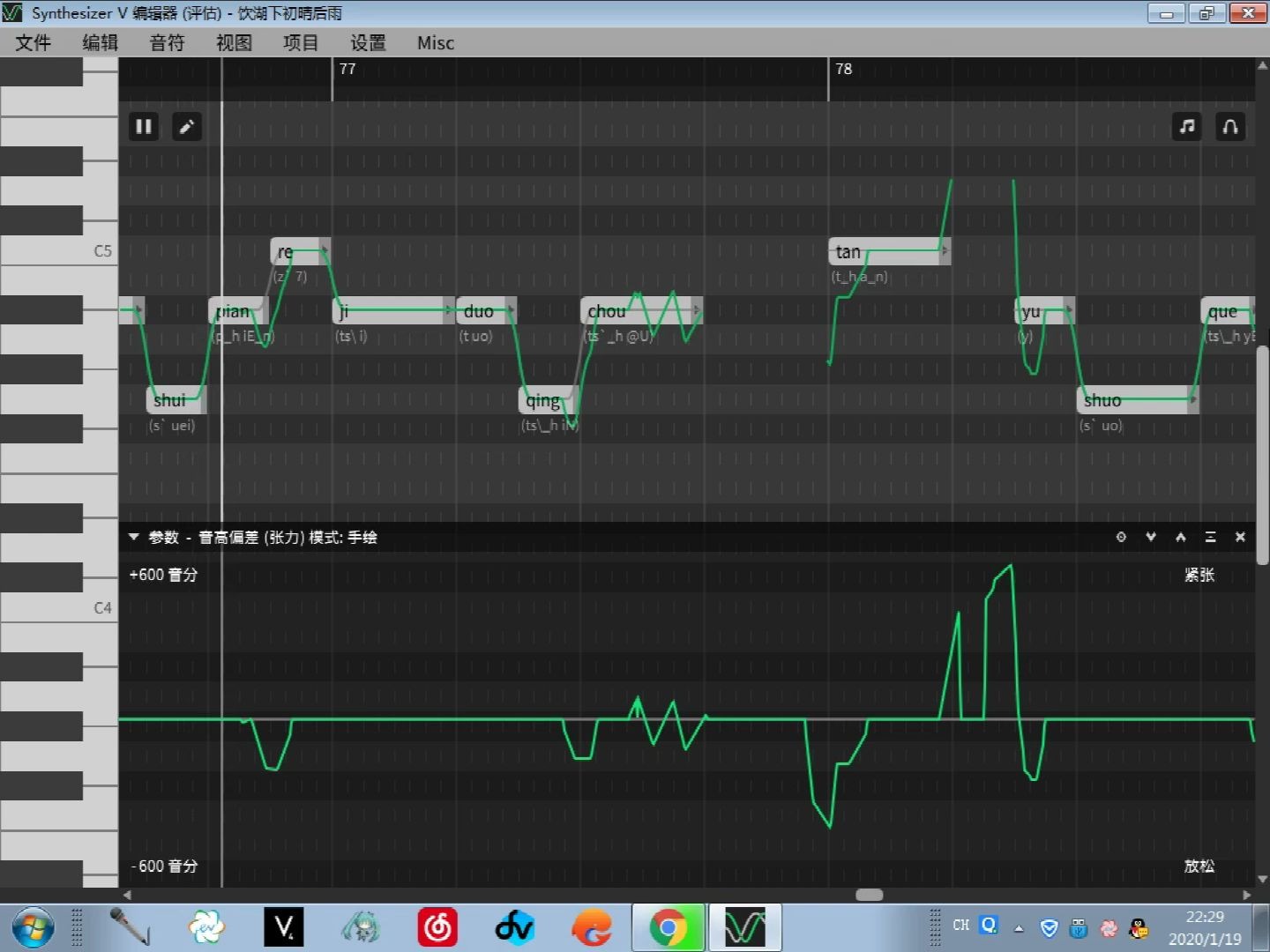Click the CH input language indicator

(961, 925)
